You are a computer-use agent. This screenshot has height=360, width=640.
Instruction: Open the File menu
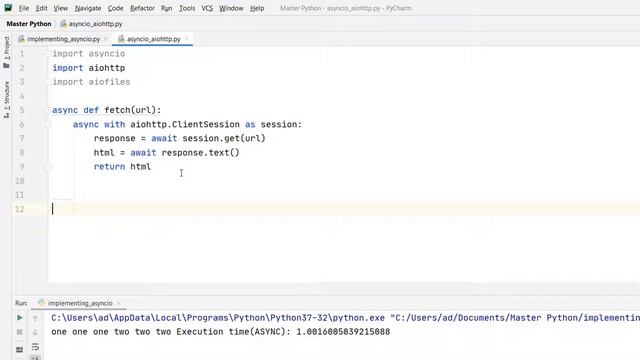24,8
